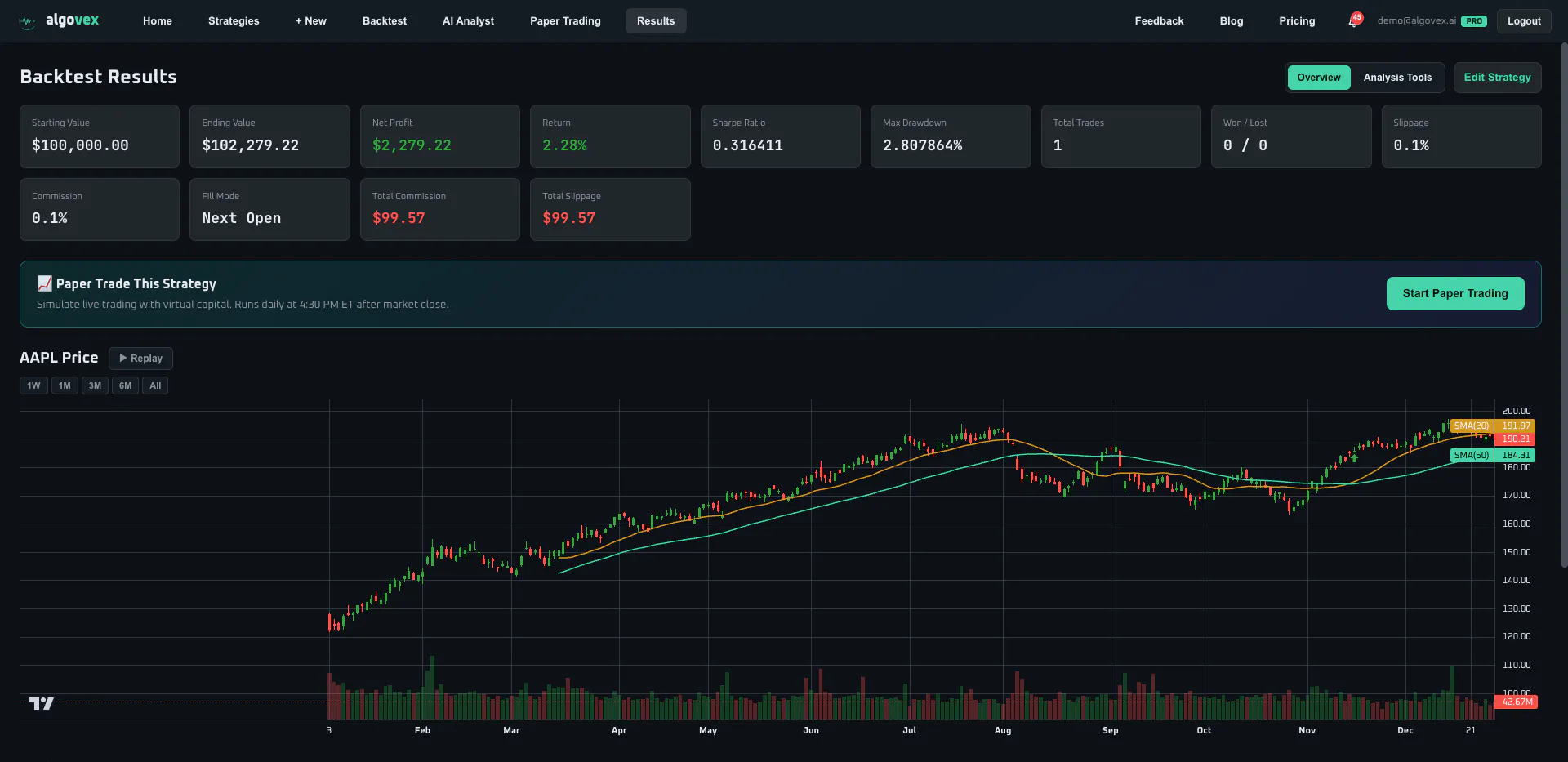Click the SMA(50) legend label
Viewport: 1568px width, 762px height.
[1472, 455]
